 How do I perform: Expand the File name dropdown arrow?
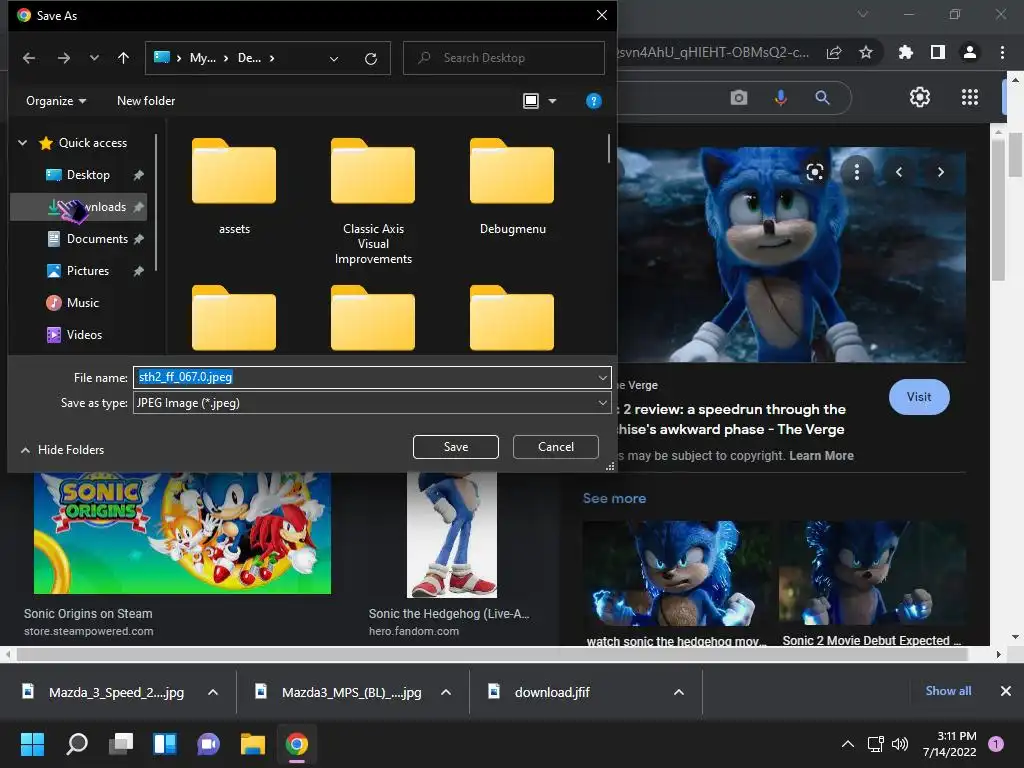coord(602,377)
